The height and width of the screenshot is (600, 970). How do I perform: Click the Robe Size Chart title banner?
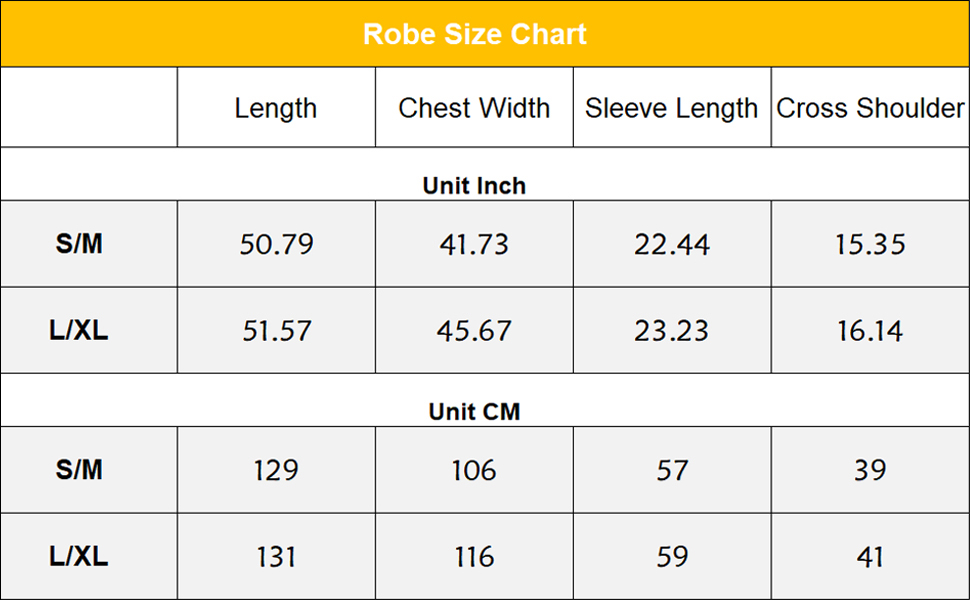(x=475, y=34)
